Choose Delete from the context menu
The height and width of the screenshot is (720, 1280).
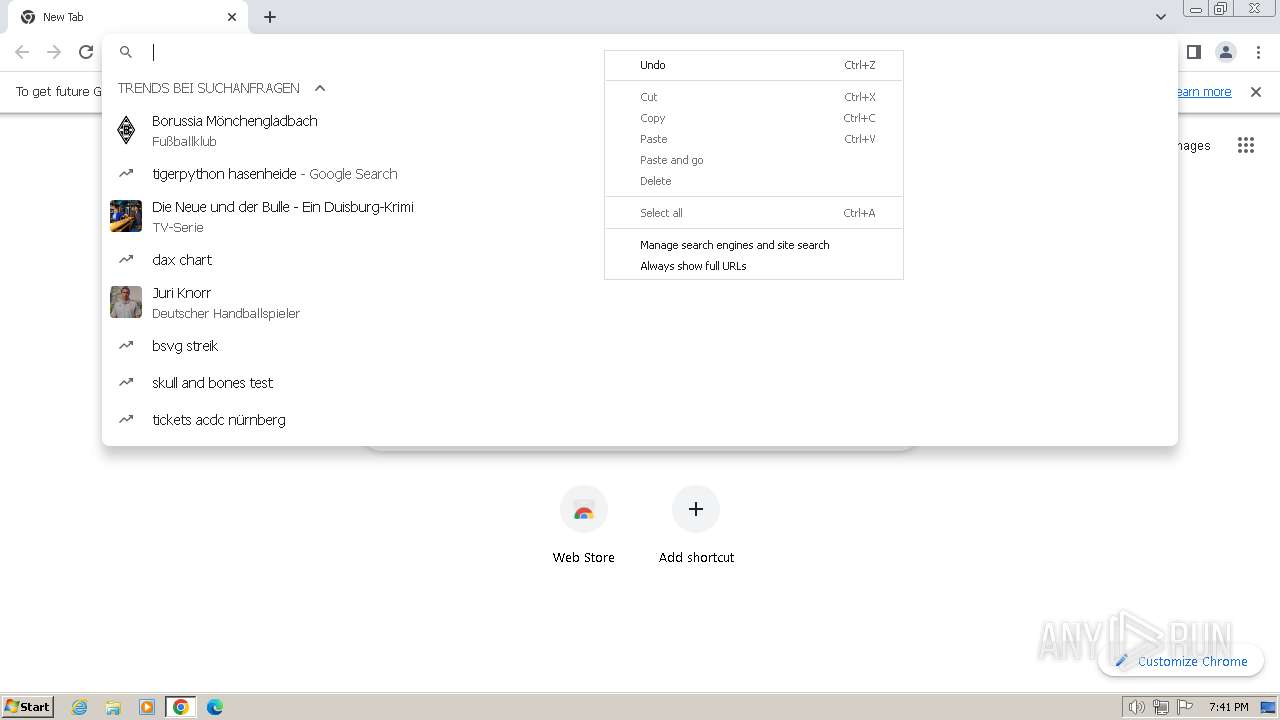pos(754,181)
